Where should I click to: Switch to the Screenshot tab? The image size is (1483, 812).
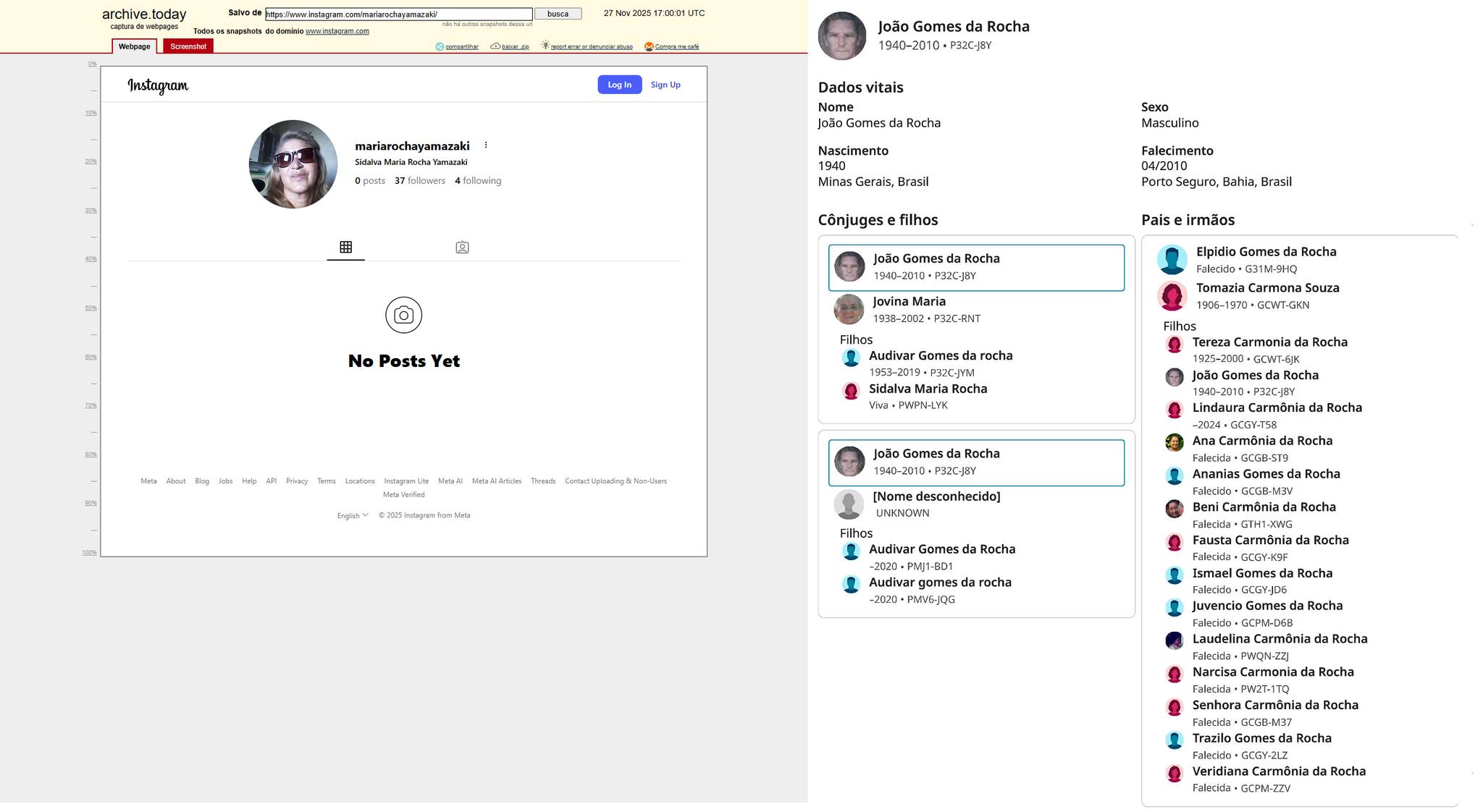pyautogui.click(x=188, y=46)
